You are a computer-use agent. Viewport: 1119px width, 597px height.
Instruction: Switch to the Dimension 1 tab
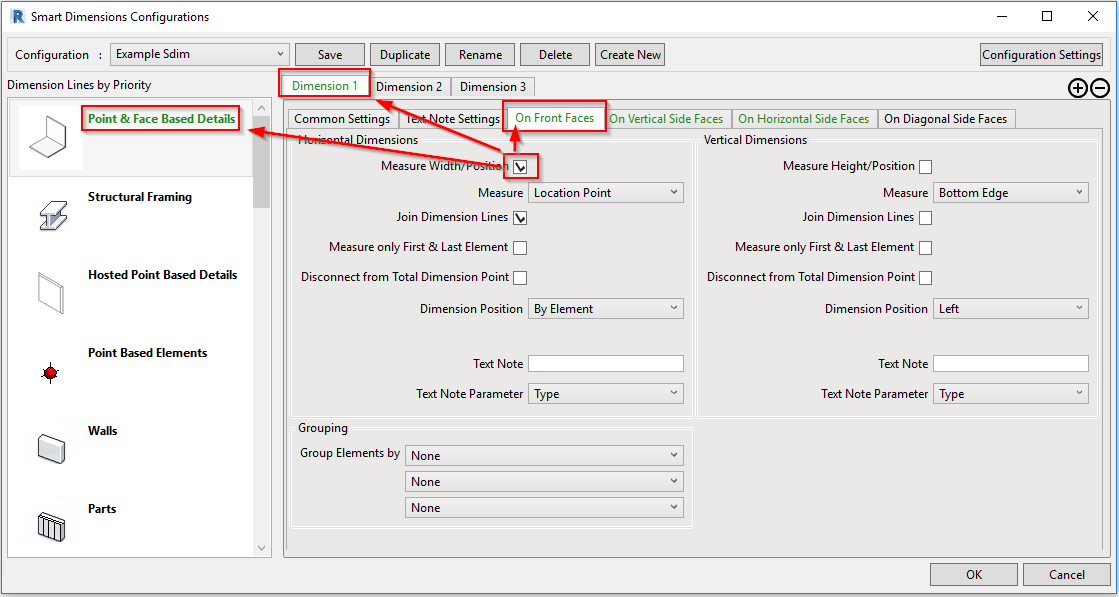tap(325, 86)
